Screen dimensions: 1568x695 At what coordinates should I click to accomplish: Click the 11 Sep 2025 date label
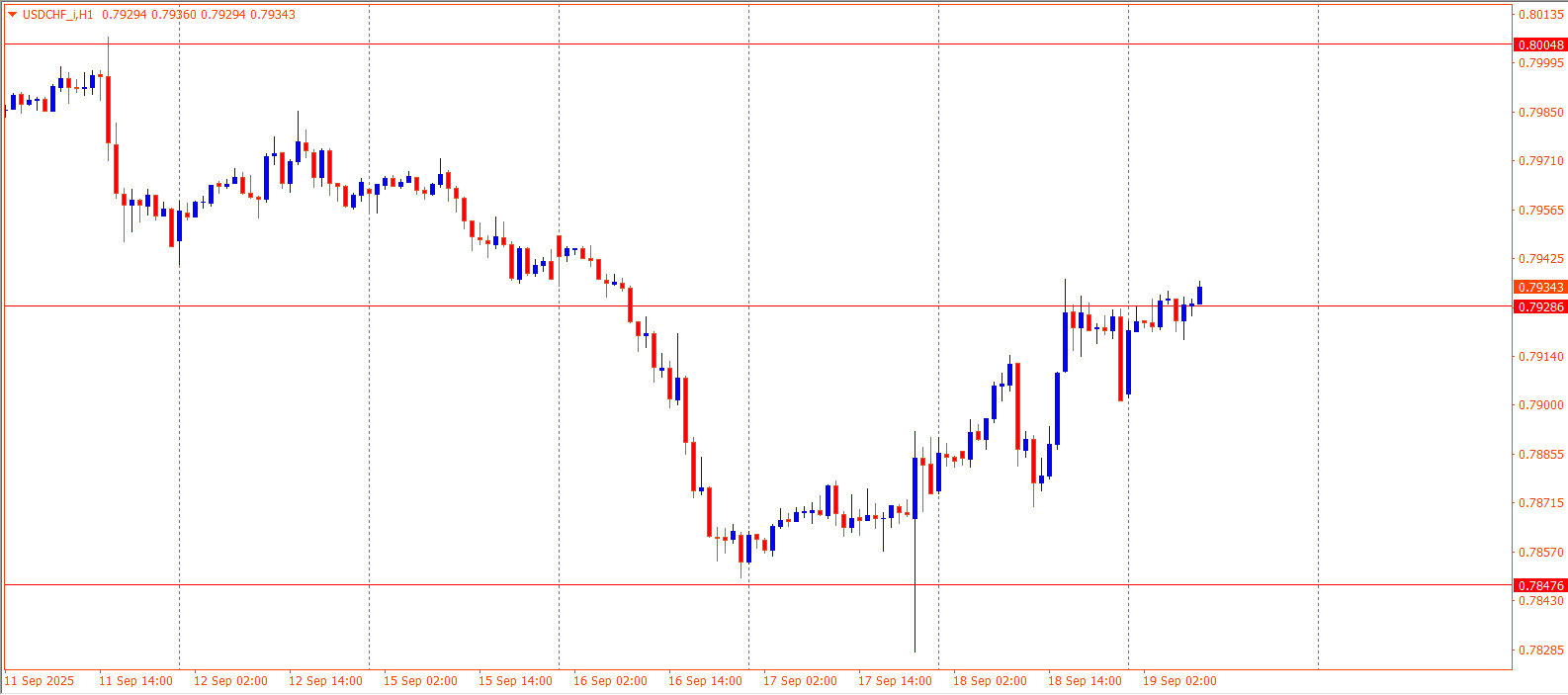[40, 681]
